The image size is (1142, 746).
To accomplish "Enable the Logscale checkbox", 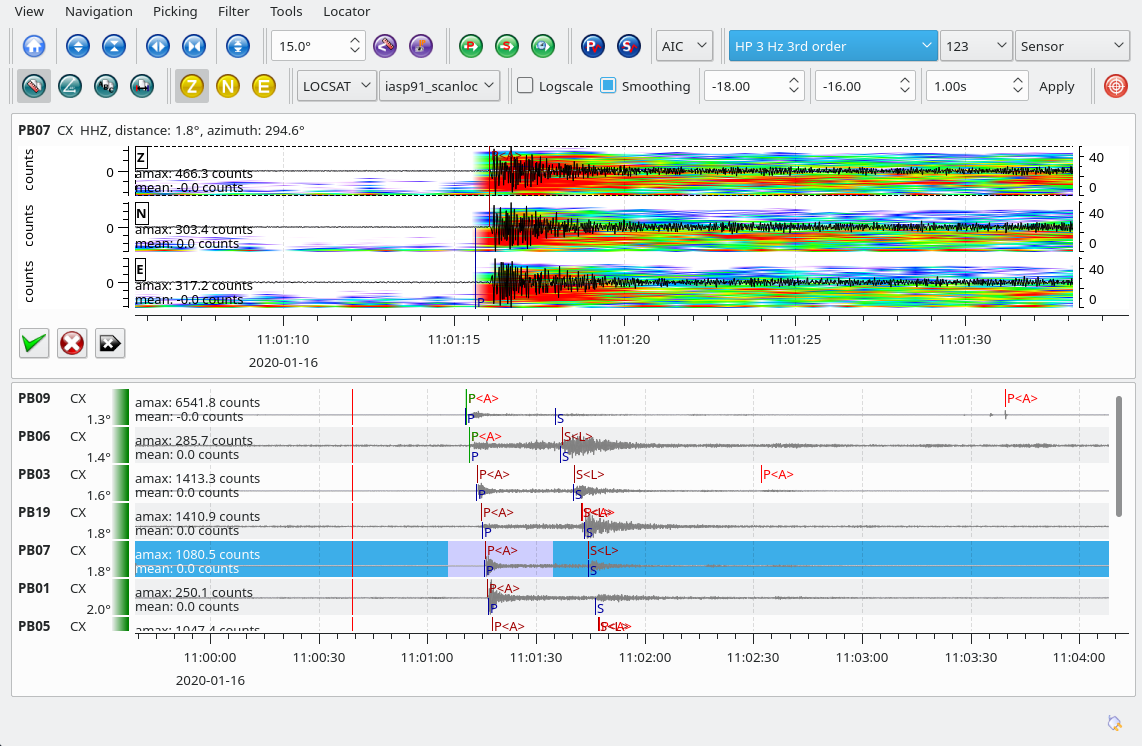I will (x=525, y=86).
